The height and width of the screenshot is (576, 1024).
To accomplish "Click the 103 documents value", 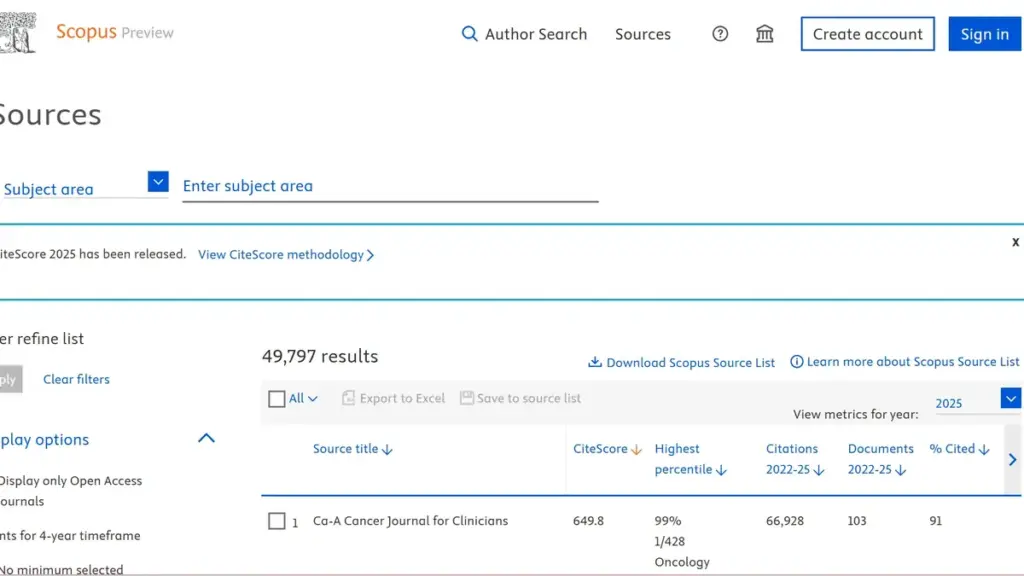I will (857, 521).
